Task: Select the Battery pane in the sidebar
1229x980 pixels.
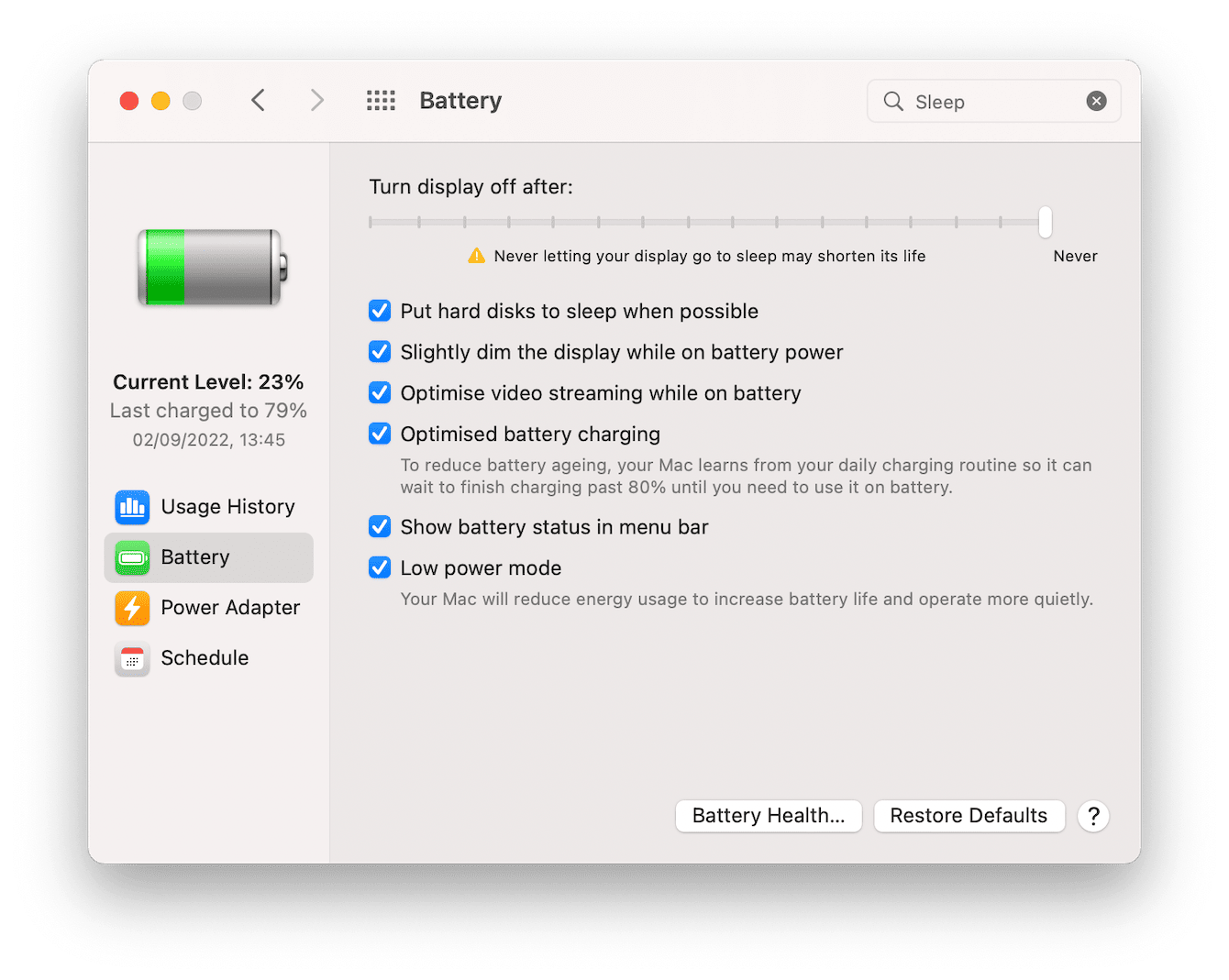Action: pyautogui.click(x=195, y=557)
